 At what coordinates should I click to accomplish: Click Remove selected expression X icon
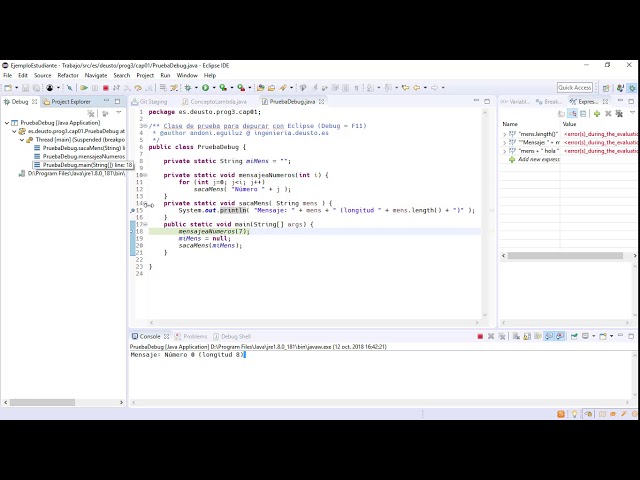pos(608,113)
